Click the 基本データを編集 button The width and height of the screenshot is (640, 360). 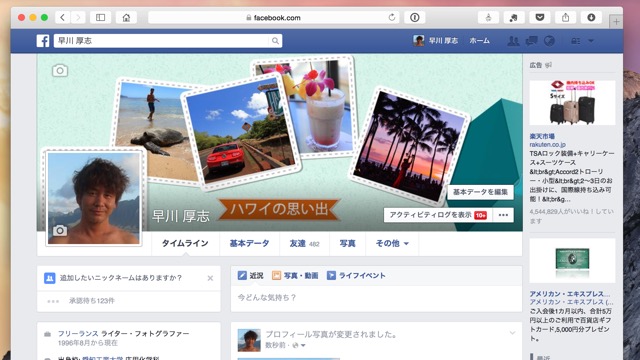click(x=480, y=192)
